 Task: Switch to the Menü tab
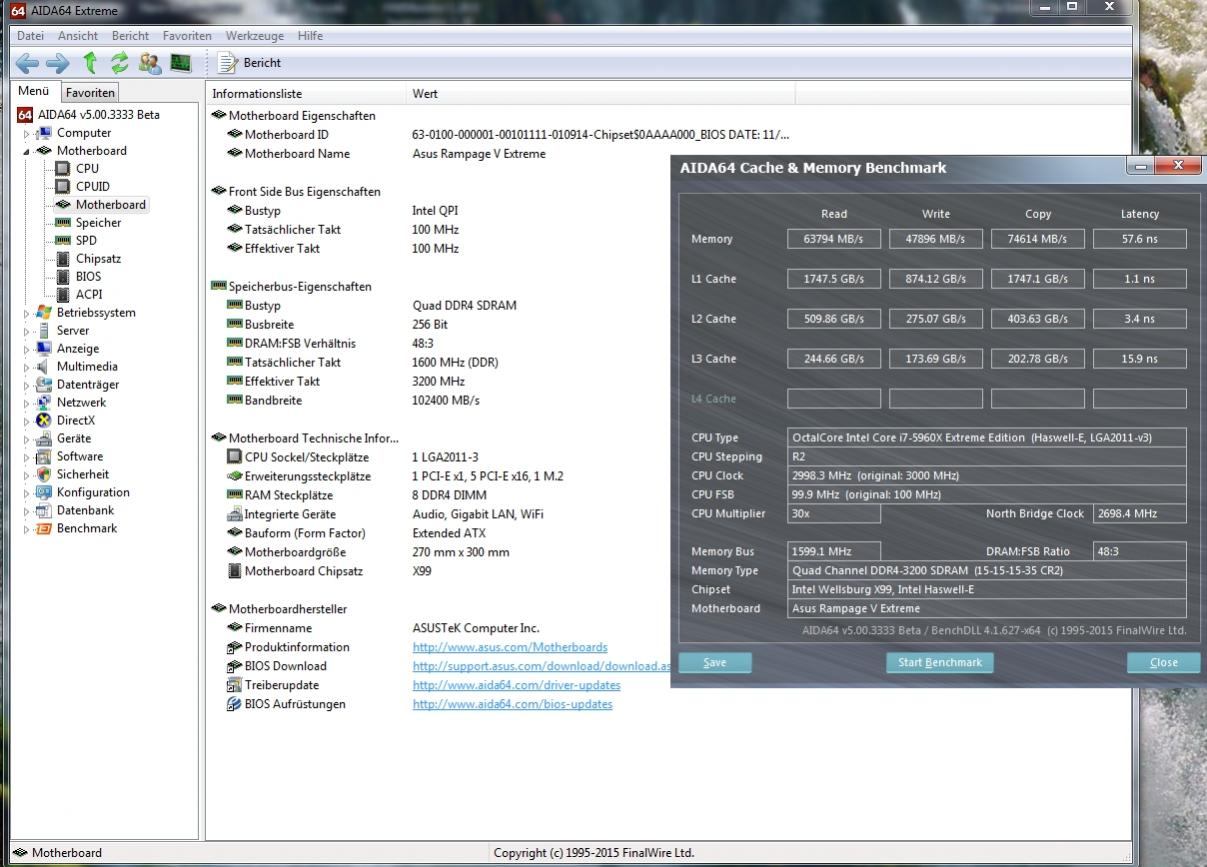(34, 91)
